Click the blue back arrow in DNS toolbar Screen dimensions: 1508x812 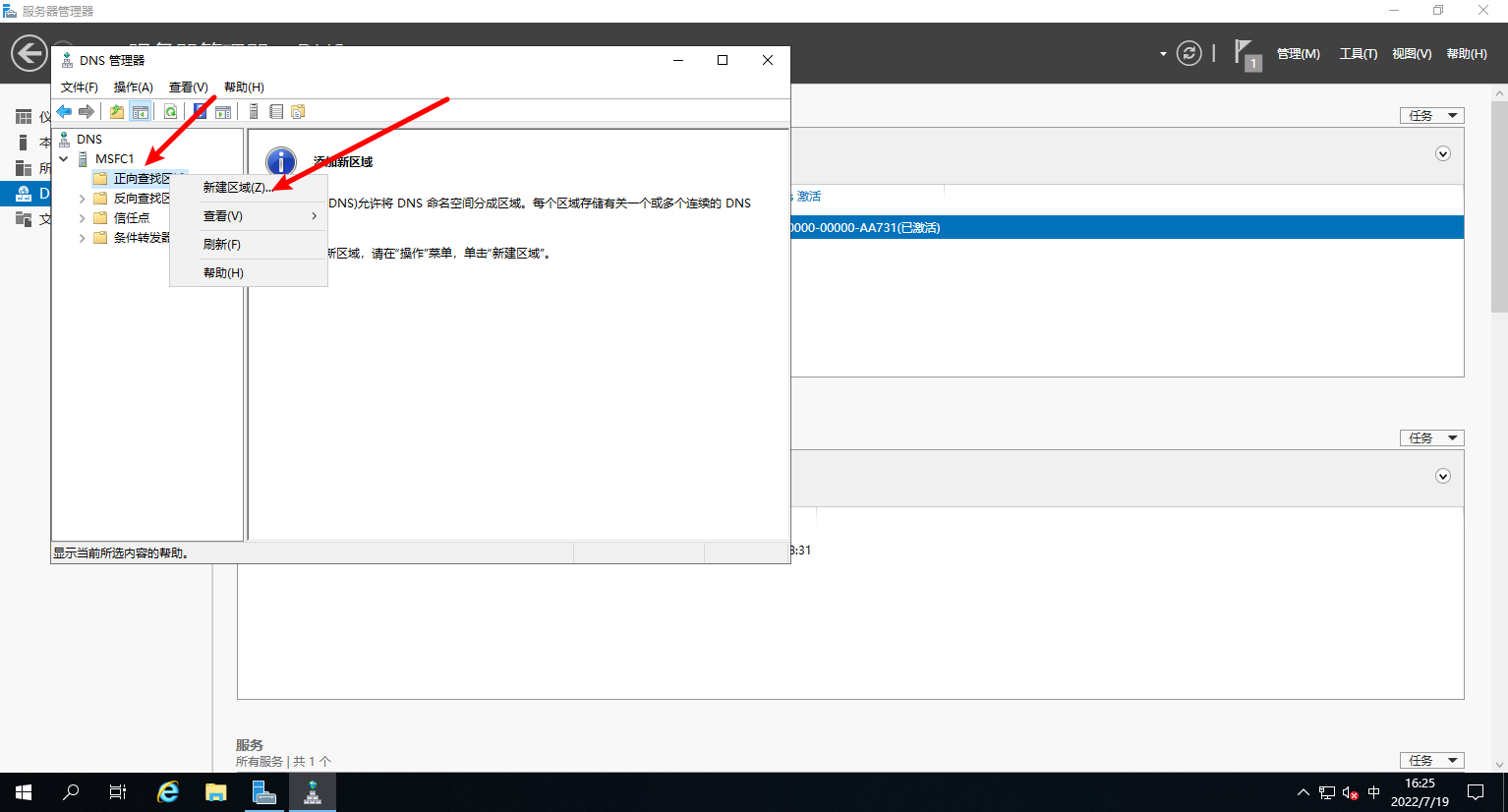pos(64,112)
